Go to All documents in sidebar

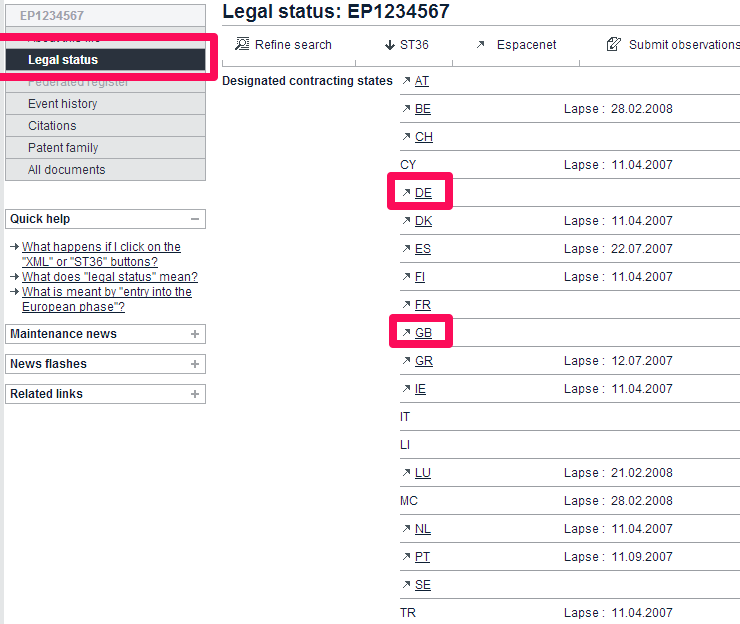pos(66,170)
